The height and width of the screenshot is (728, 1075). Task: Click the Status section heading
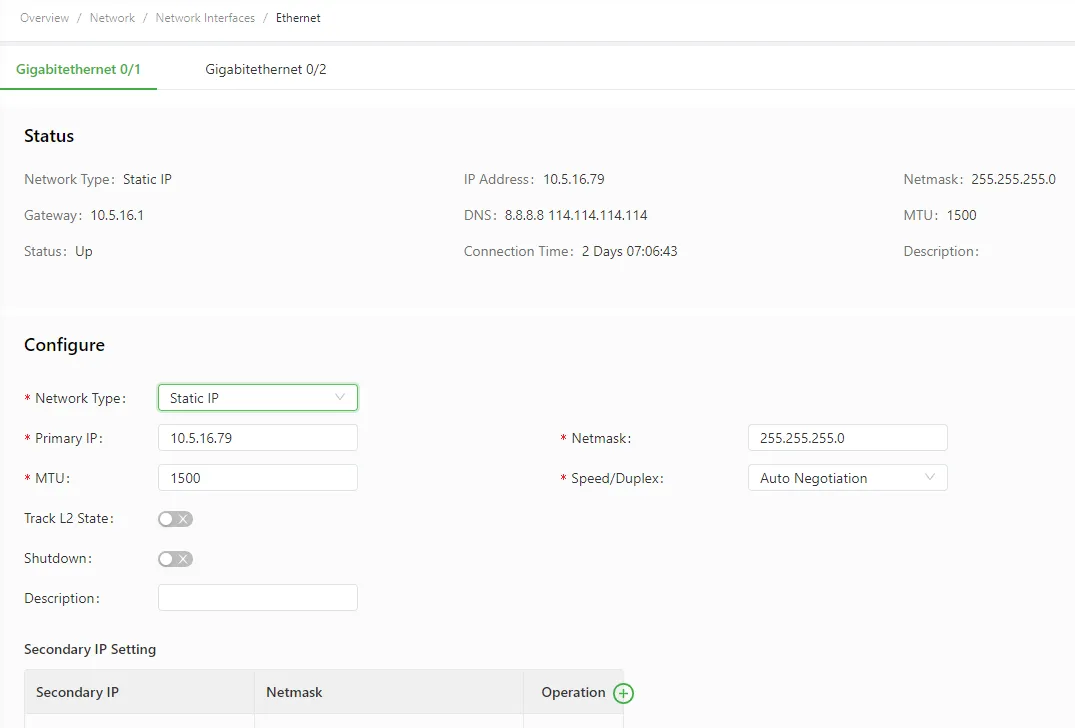(x=49, y=136)
